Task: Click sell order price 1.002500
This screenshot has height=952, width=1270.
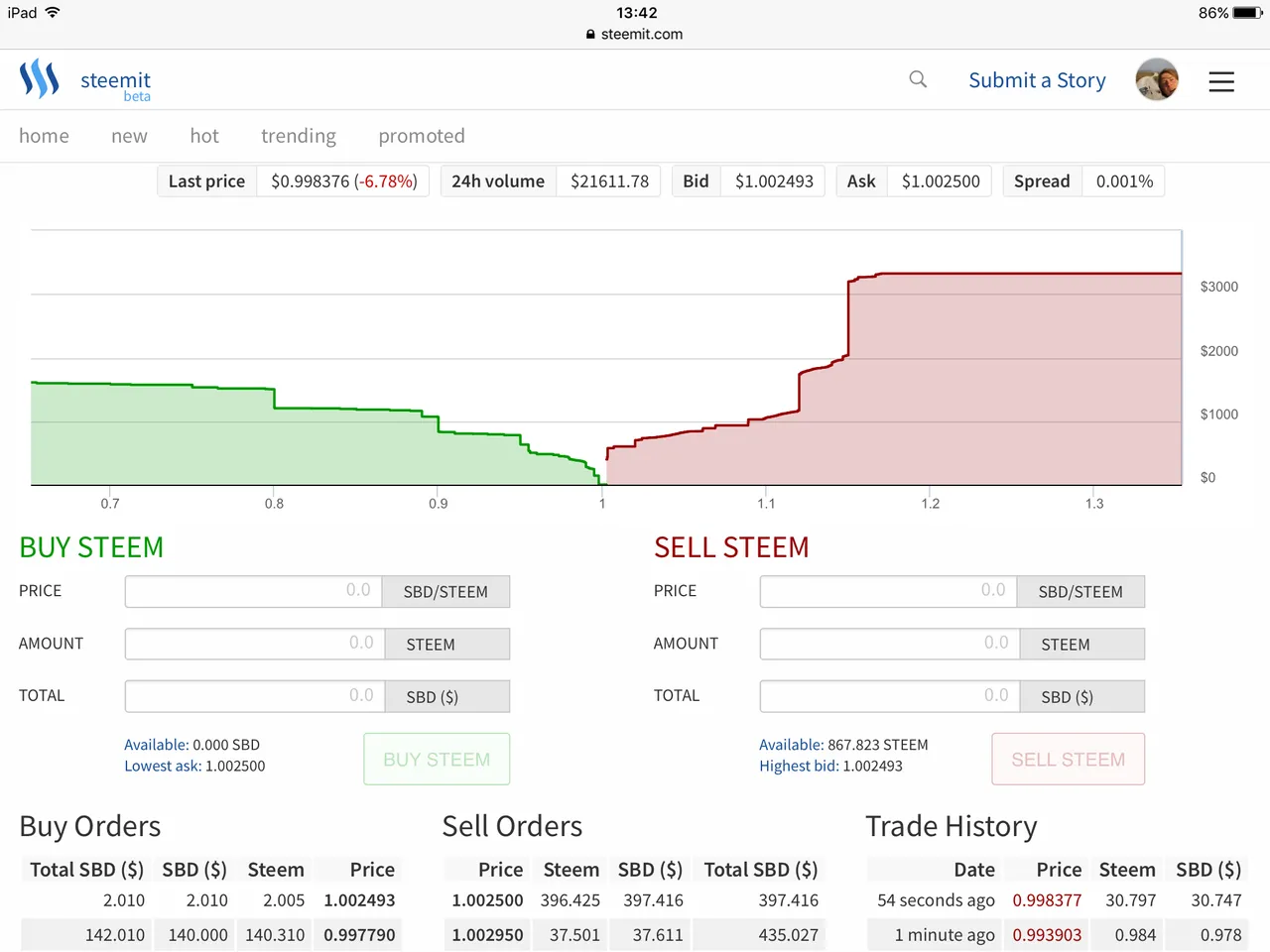Action: click(x=487, y=900)
